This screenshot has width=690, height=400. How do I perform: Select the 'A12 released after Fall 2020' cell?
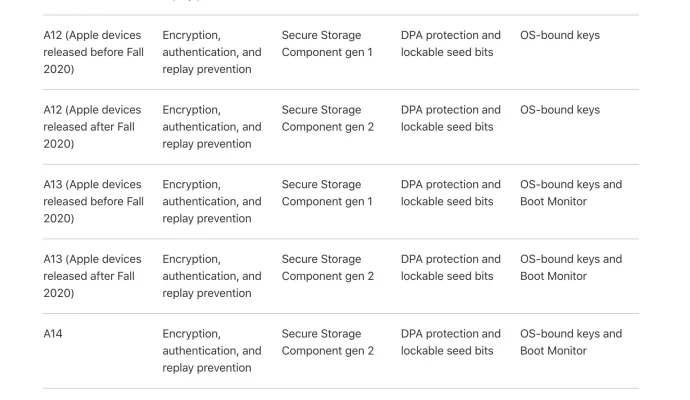coord(92,127)
